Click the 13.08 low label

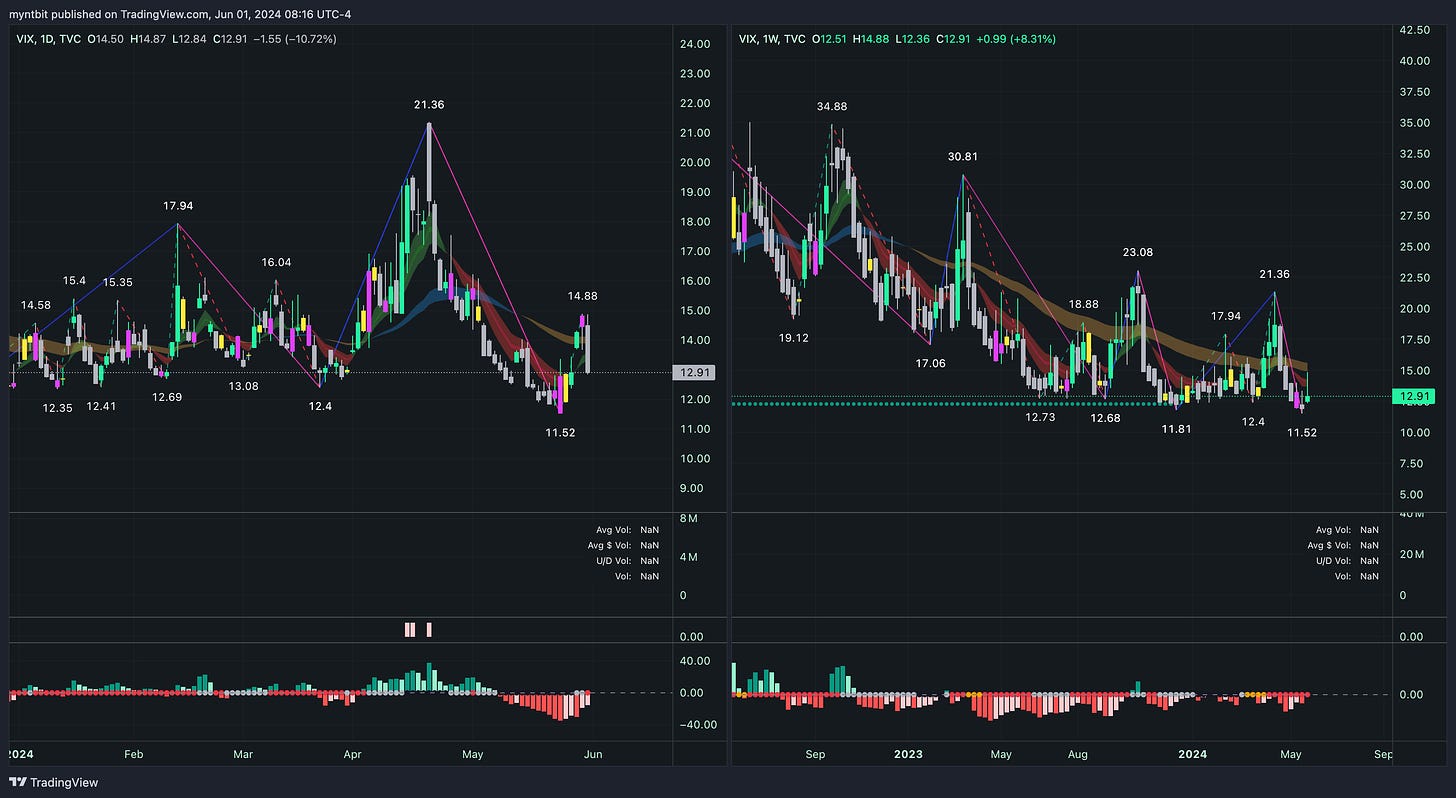coord(243,386)
